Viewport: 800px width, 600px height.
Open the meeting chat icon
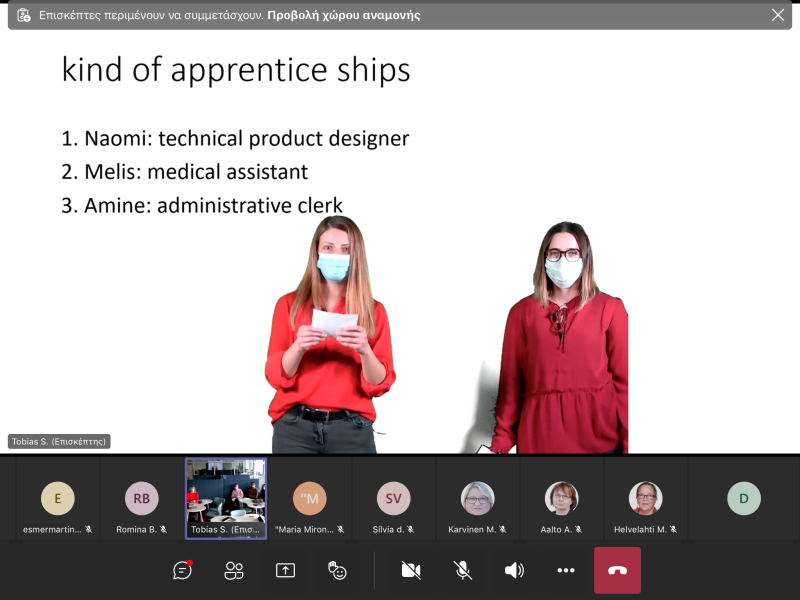[182, 570]
